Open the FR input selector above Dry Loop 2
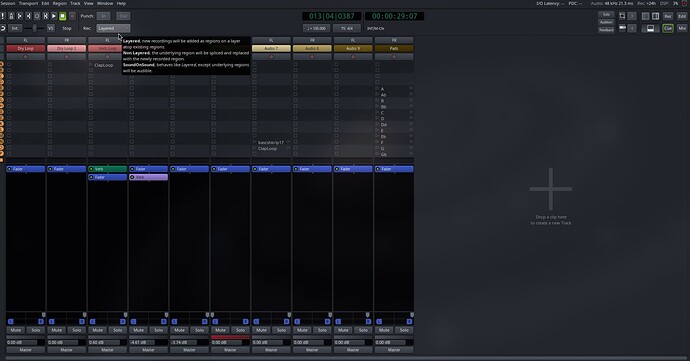 pos(66,40)
